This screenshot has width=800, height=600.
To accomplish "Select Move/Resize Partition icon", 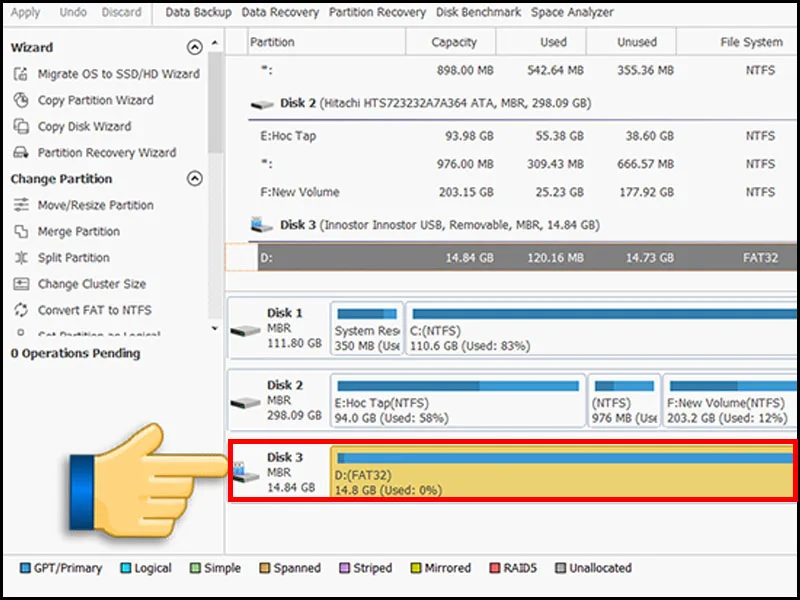I will click(x=21, y=205).
